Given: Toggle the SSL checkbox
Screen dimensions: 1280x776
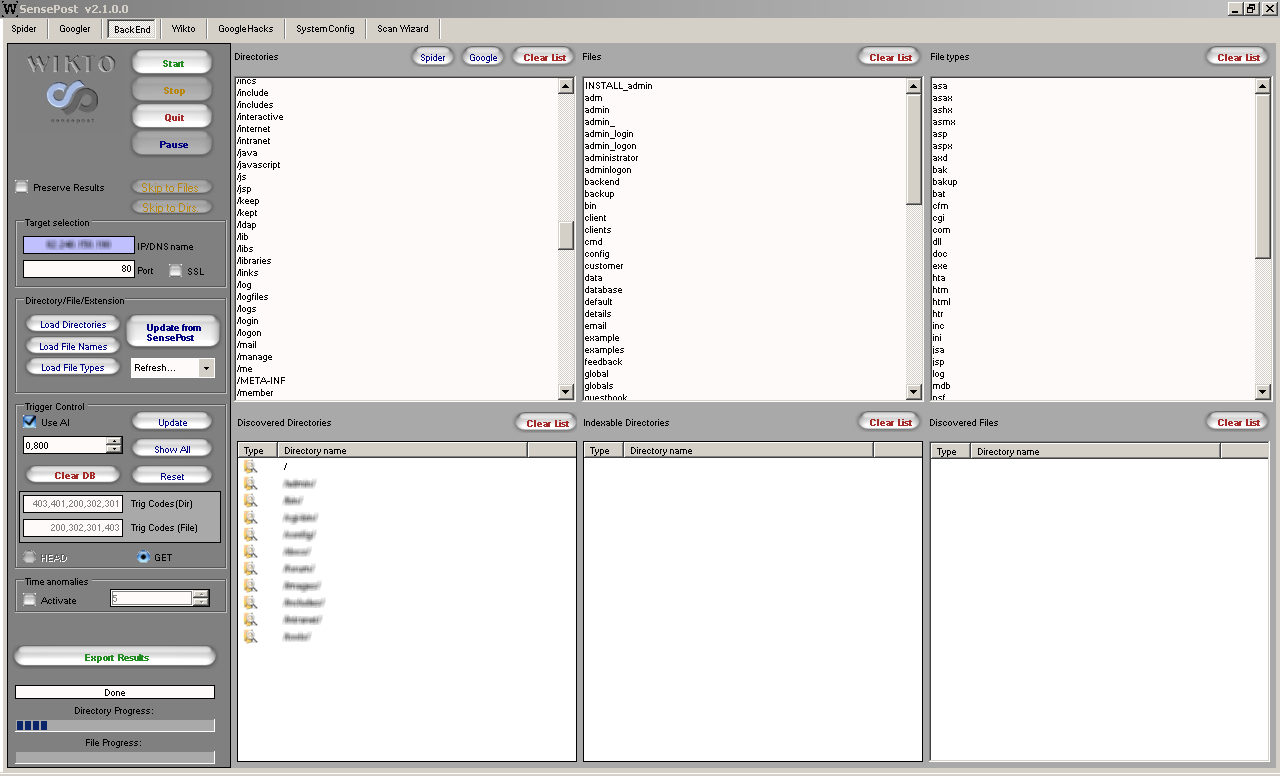Looking at the screenshot, I should (x=176, y=270).
